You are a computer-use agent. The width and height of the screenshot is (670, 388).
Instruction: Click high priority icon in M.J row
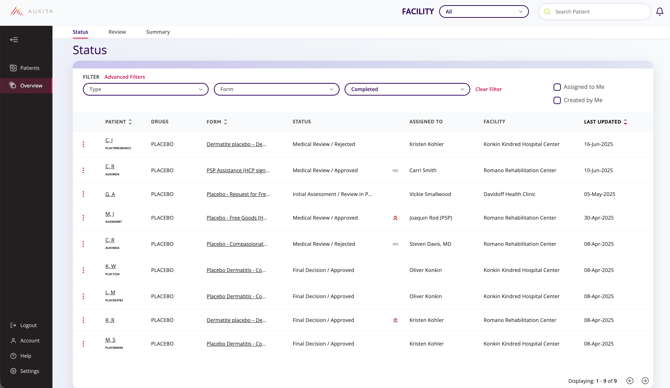pyautogui.click(x=395, y=218)
